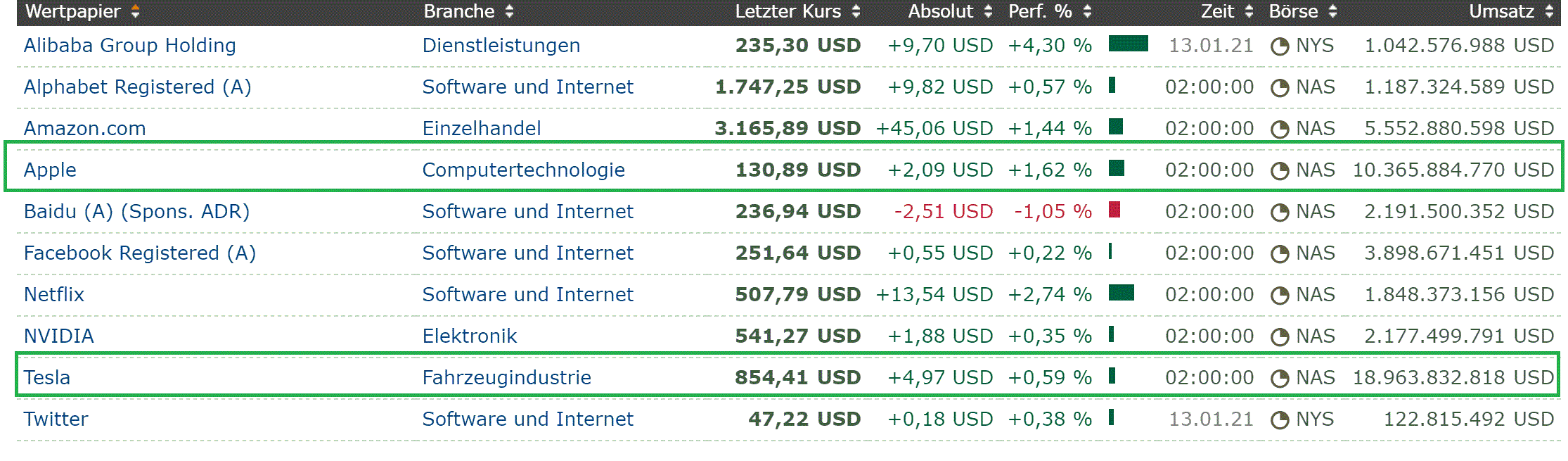
Task: Click Alibaba's green performance bar
Action: [x=1128, y=44]
